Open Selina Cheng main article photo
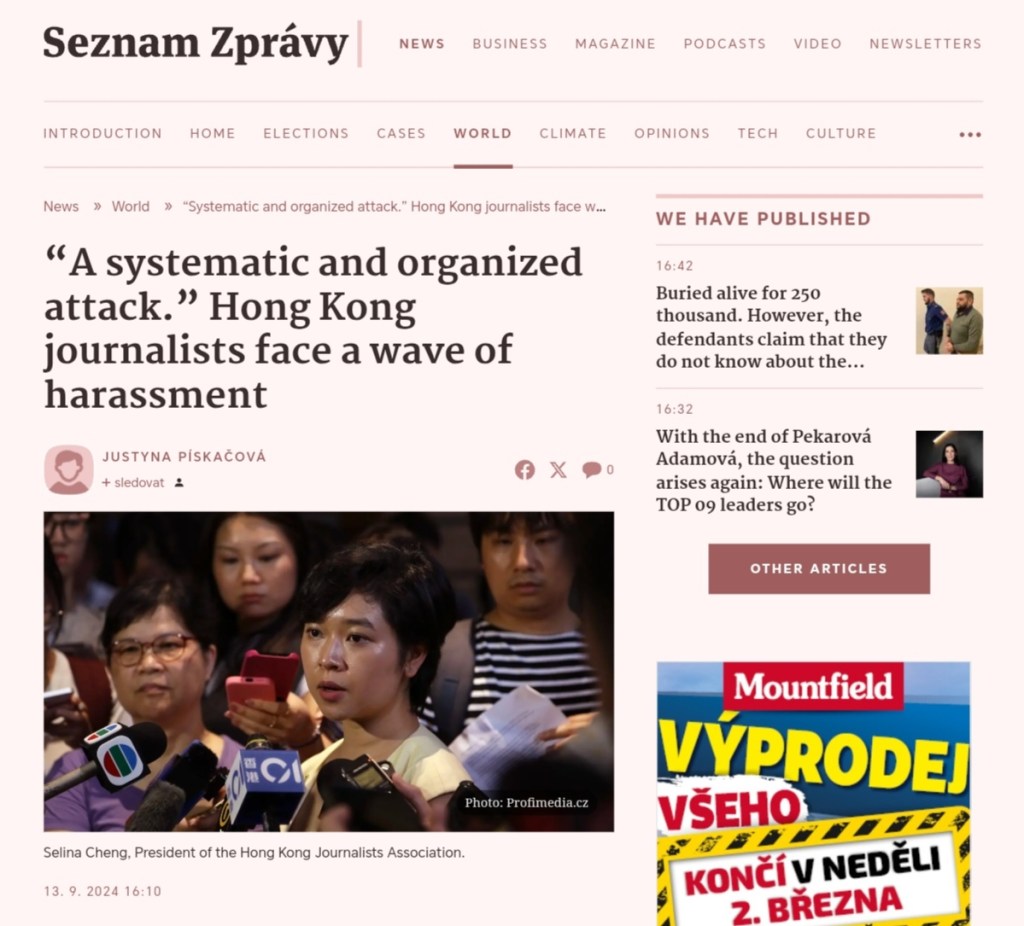Screen dimensions: 1024x926 click(x=328, y=671)
